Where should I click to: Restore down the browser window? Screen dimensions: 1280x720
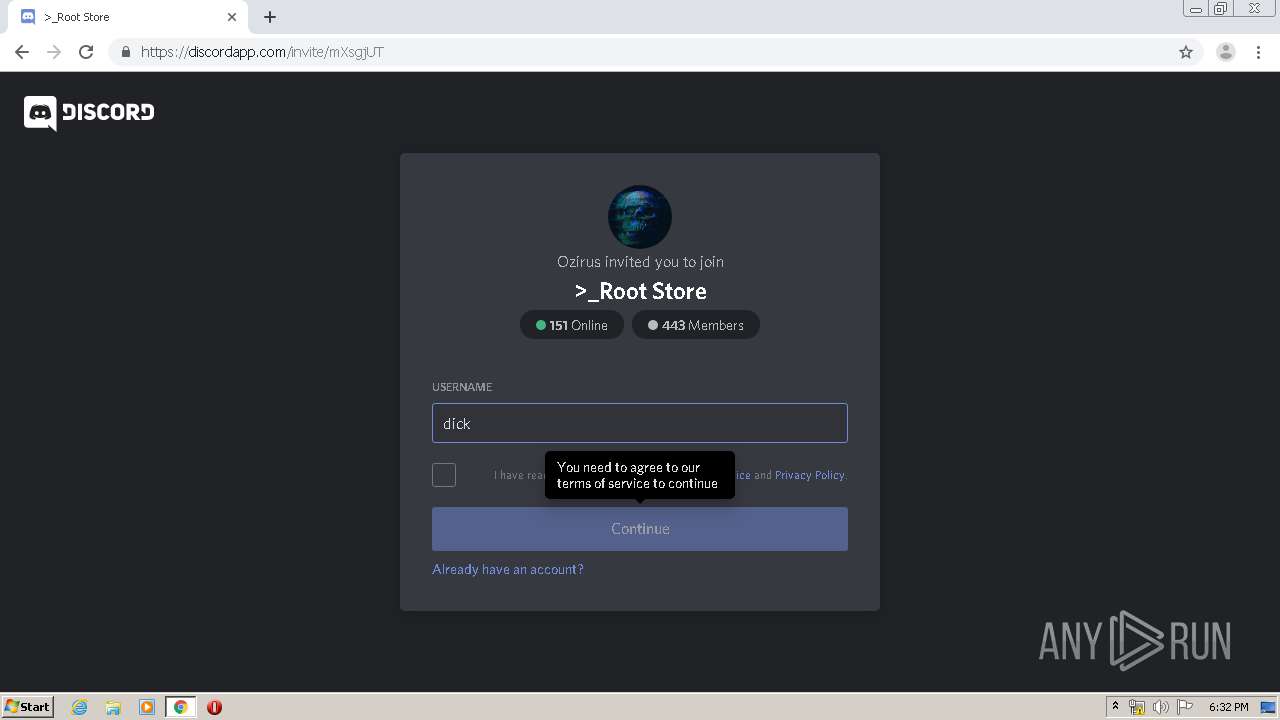(x=1221, y=8)
